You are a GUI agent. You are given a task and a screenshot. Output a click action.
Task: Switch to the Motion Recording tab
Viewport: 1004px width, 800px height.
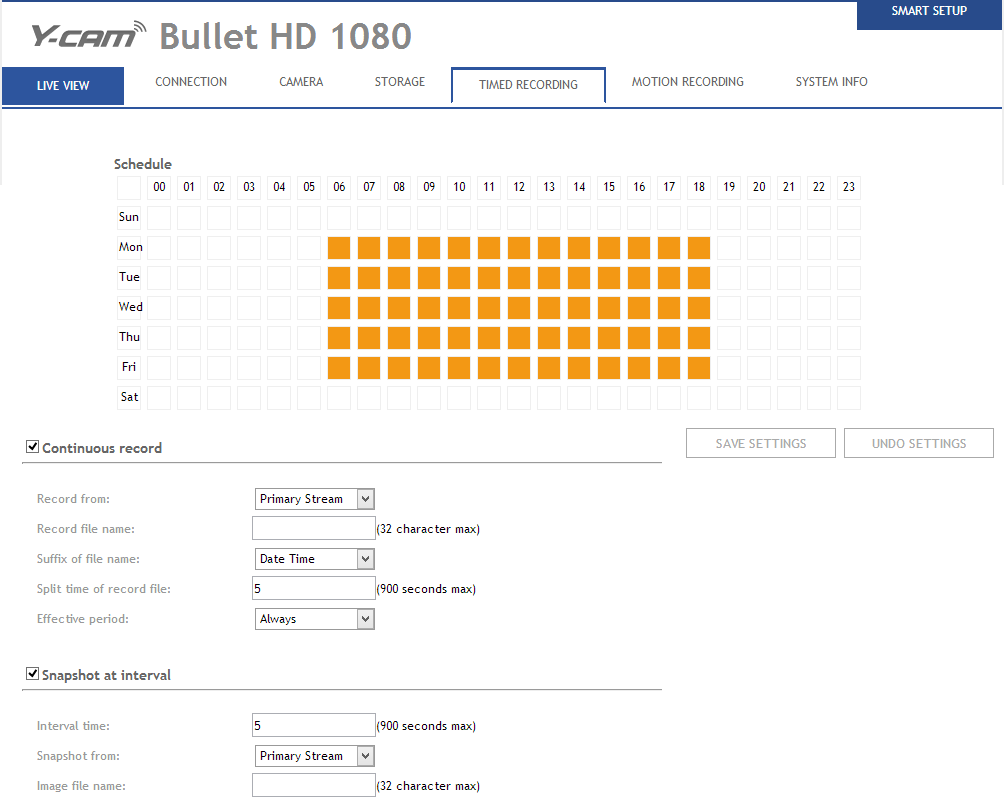point(687,82)
